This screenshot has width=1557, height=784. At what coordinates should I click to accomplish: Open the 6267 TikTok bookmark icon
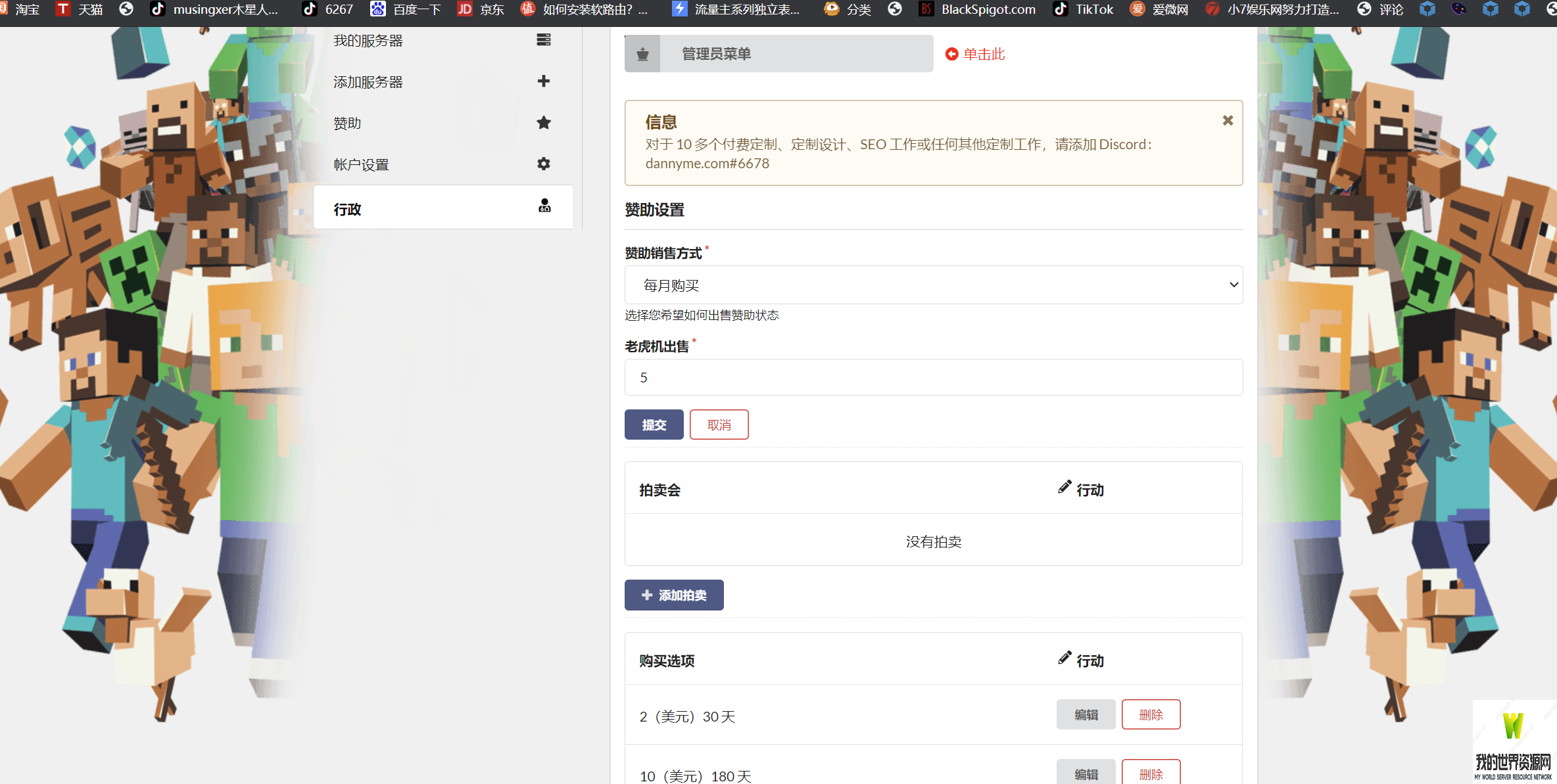pos(309,9)
